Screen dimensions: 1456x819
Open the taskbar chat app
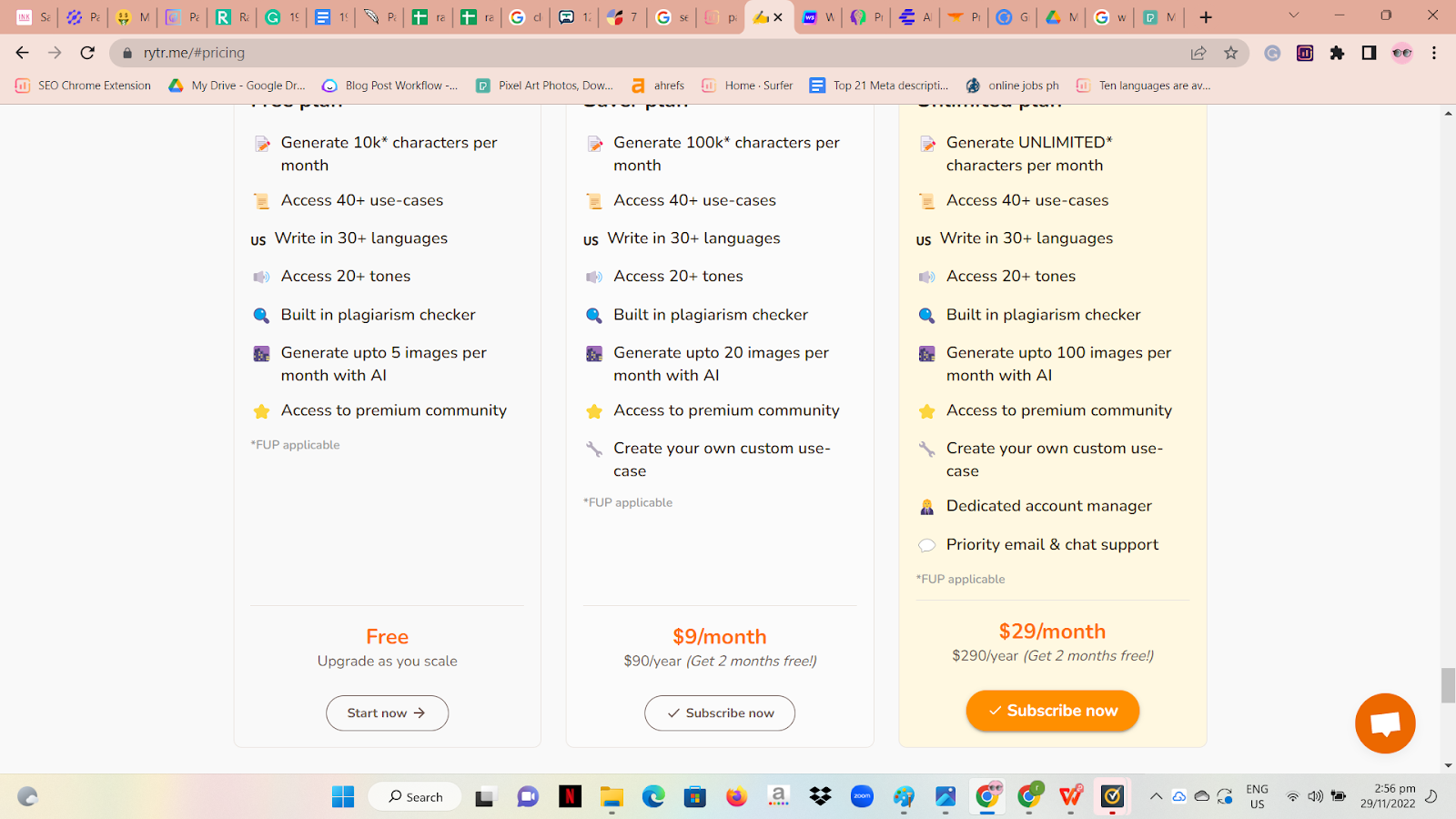(528, 797)
